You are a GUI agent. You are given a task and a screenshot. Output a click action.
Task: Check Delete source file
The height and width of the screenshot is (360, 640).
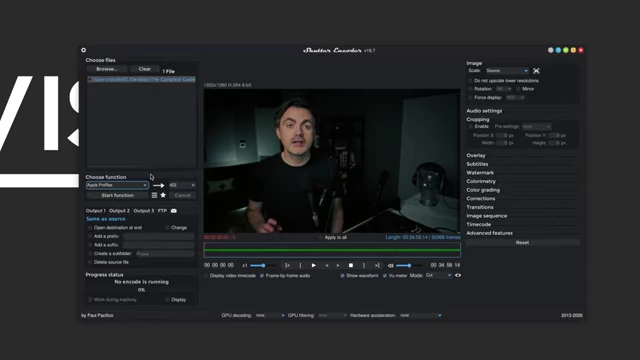pyautogui.click(x=90, y=262)
